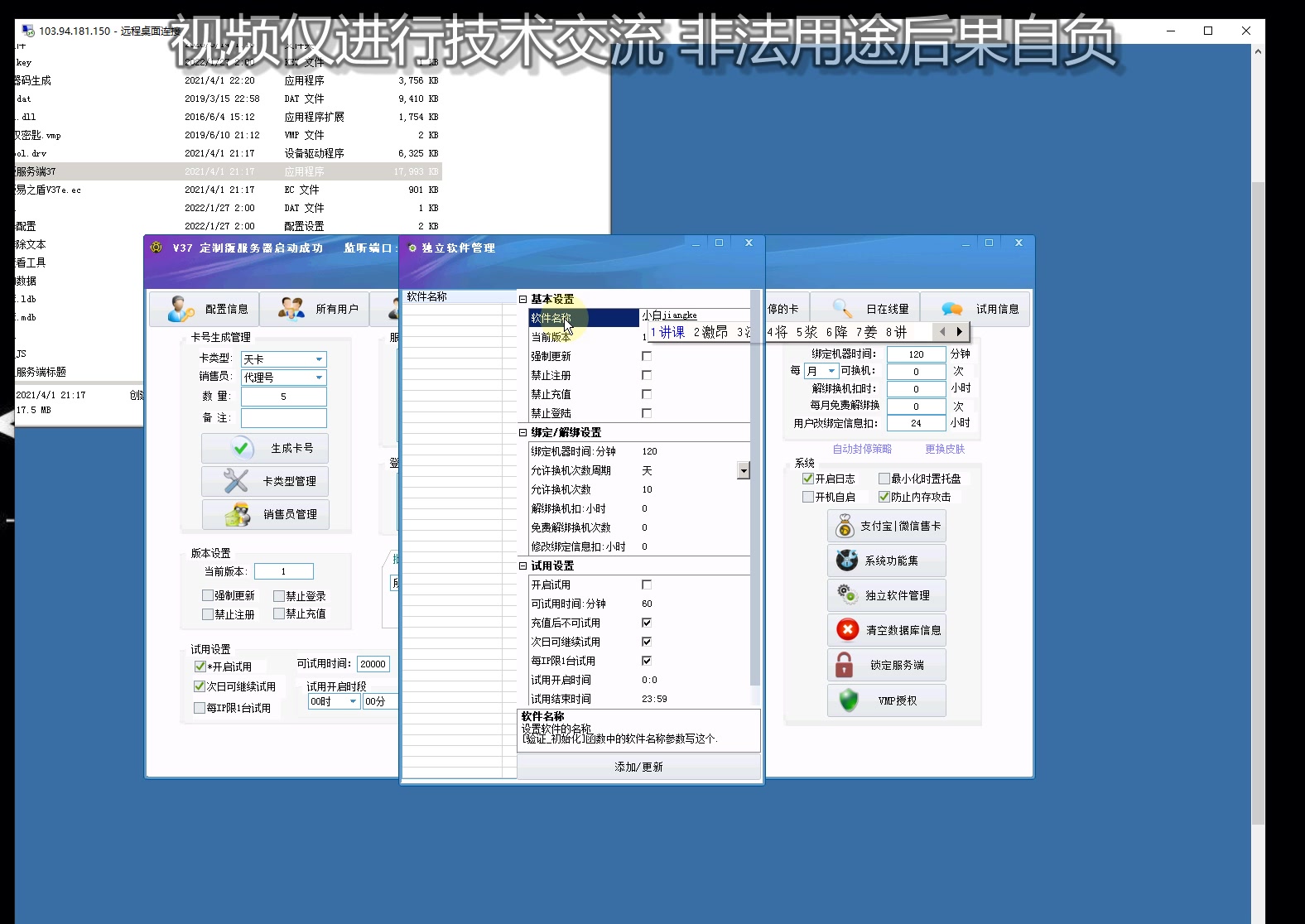
Task: Click the 软件名称 list column header
Action: (460, 296)
